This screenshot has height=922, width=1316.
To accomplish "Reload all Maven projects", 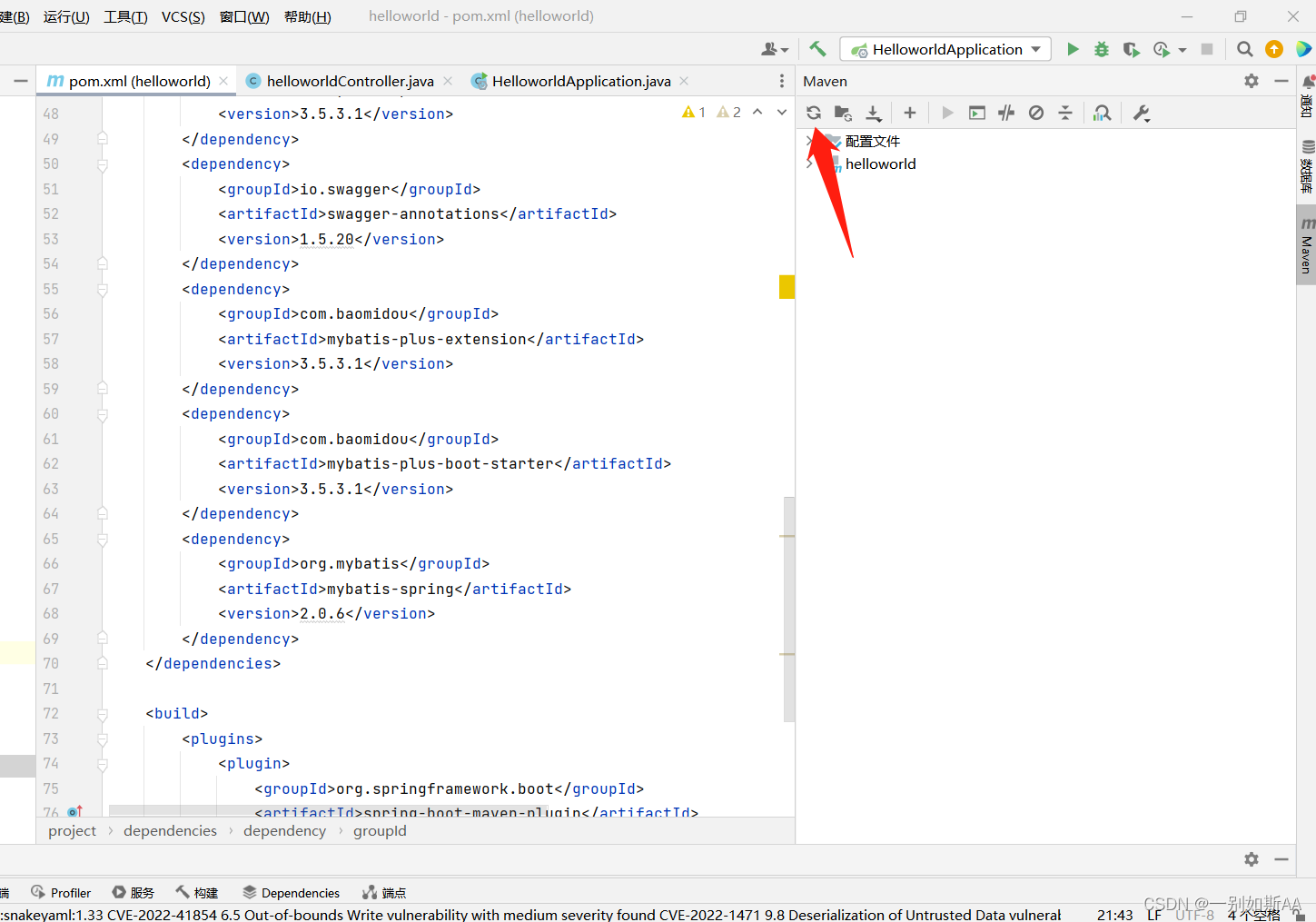I will click(814, 113).
